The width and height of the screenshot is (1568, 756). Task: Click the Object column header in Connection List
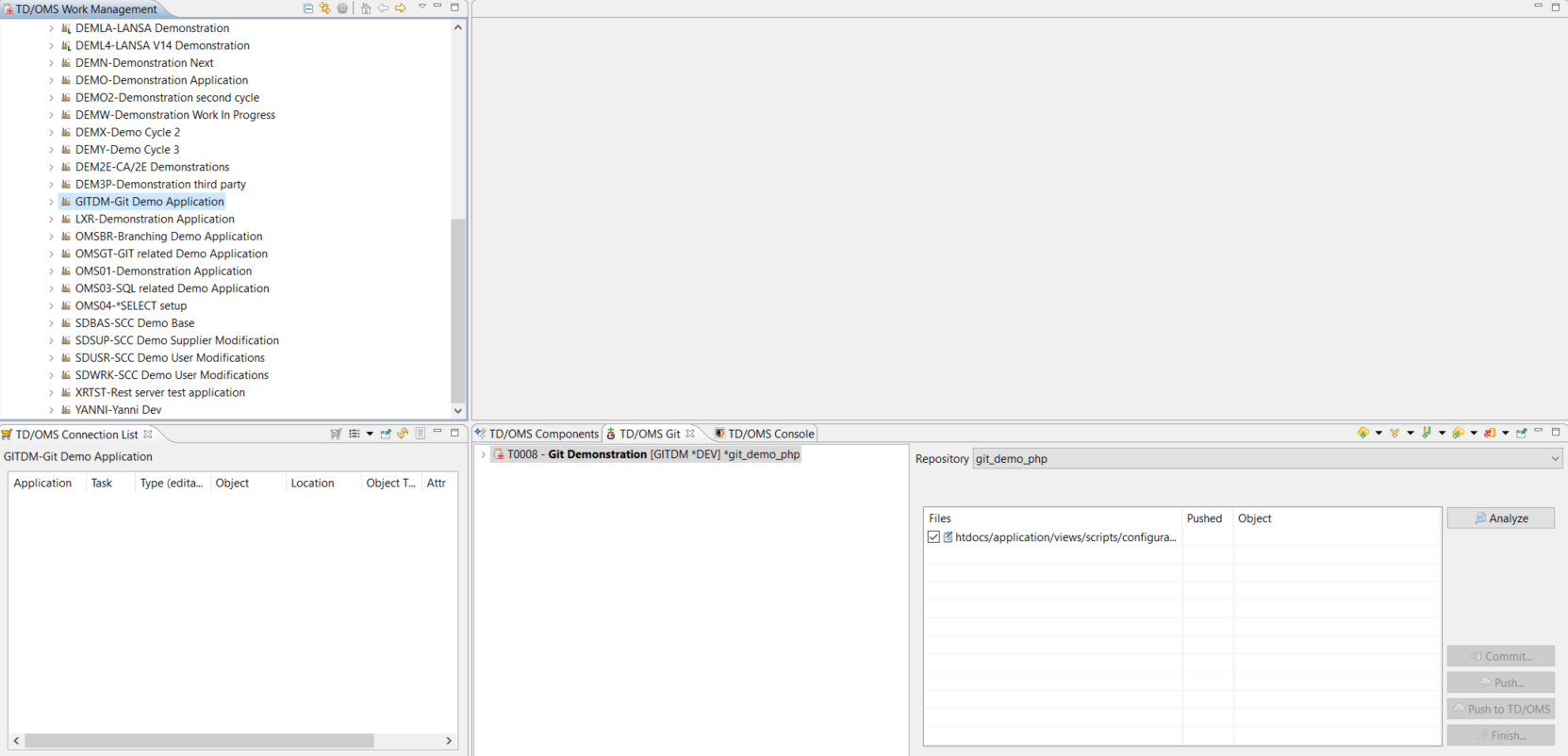point(232,483)
